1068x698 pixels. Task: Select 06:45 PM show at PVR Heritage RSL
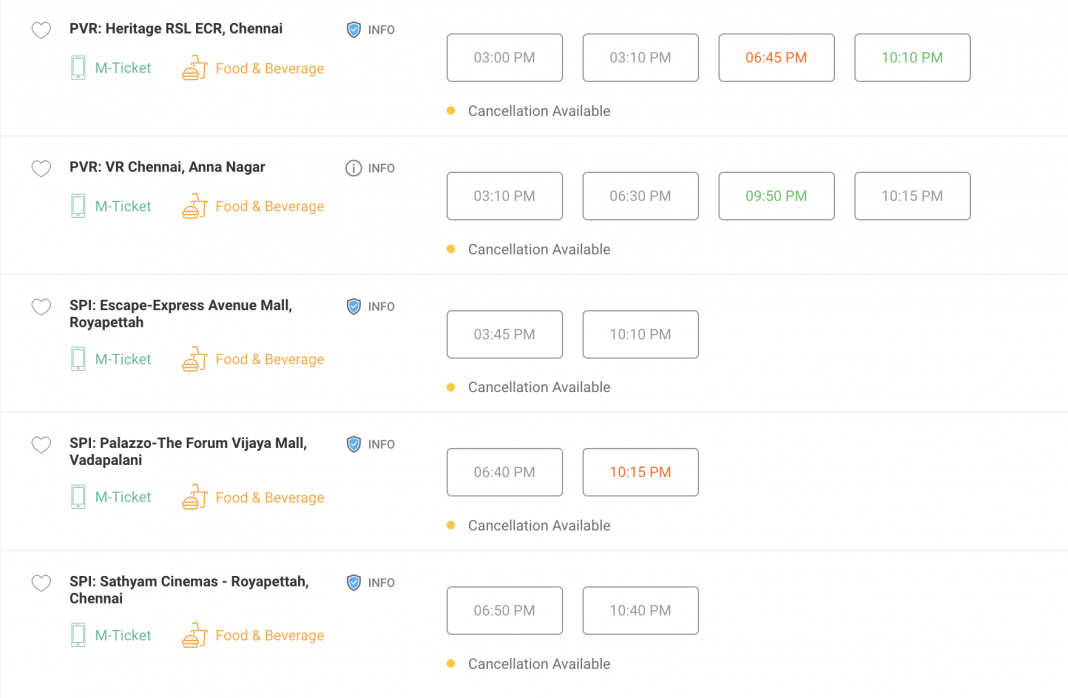coord(776,58)
